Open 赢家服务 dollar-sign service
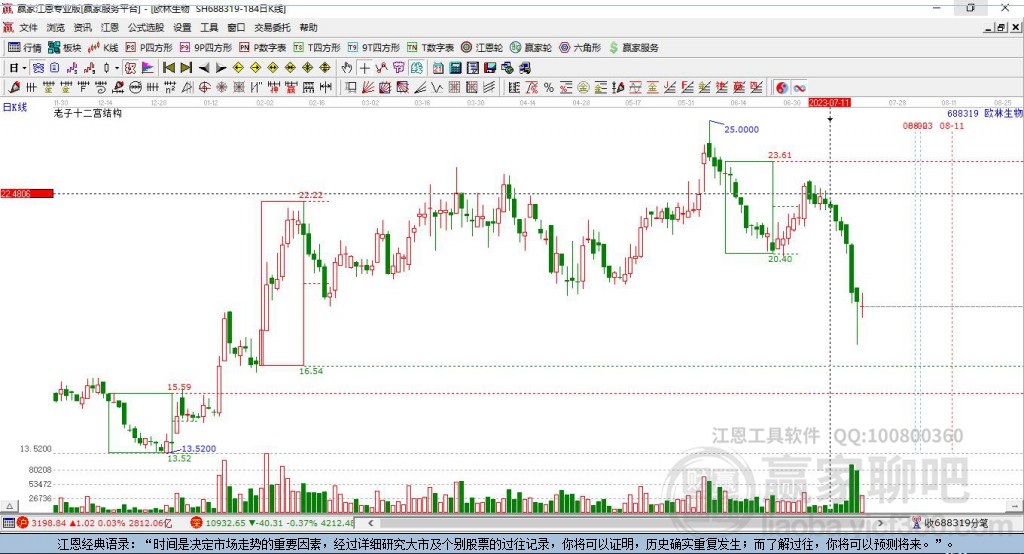The image size is (1024, 554). (633, 48)
